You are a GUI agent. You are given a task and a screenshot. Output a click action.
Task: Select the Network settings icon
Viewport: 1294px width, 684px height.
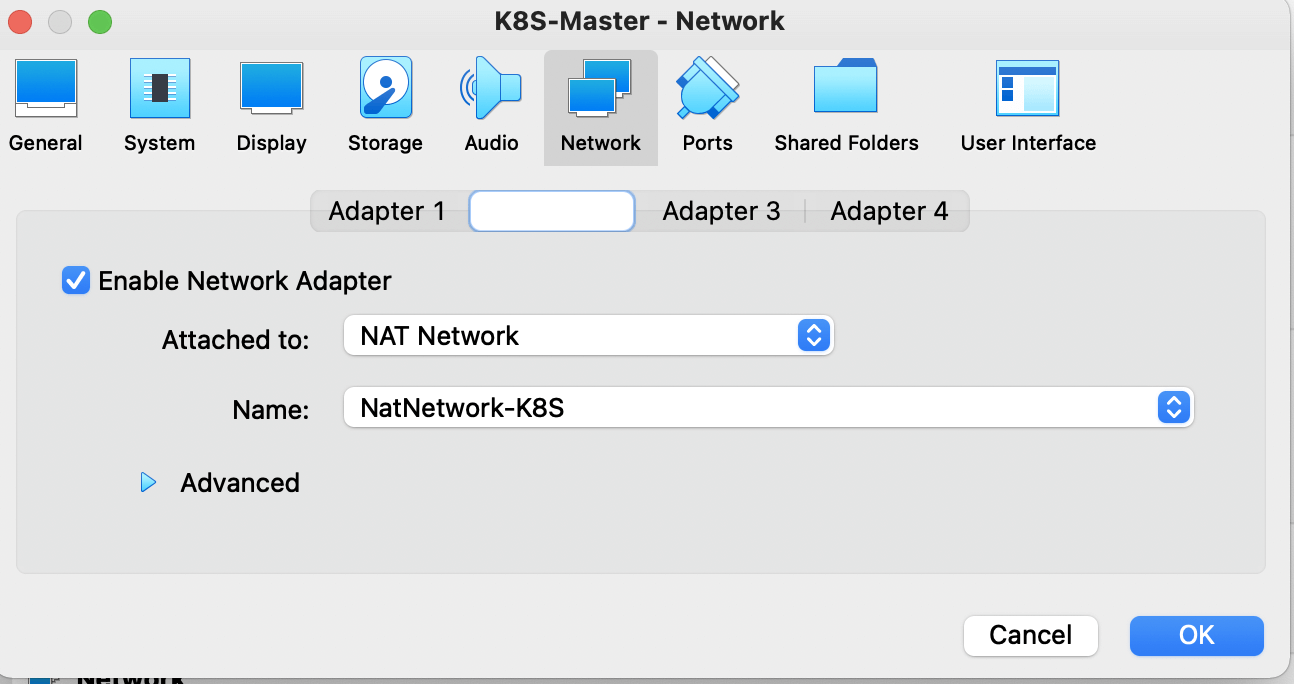click(x=600, y=89)
